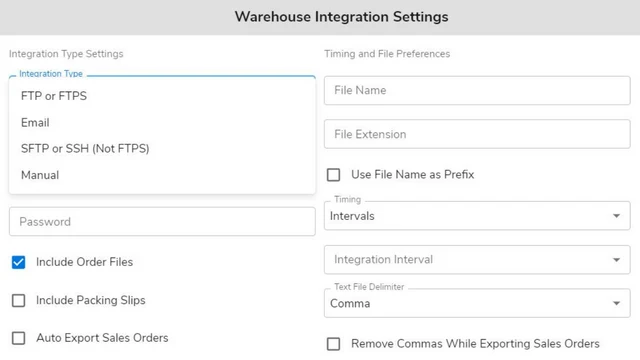Open the Timing dropdown showing Intervals
The height and width of the screenshot is (360, 640).
[477, 216]
